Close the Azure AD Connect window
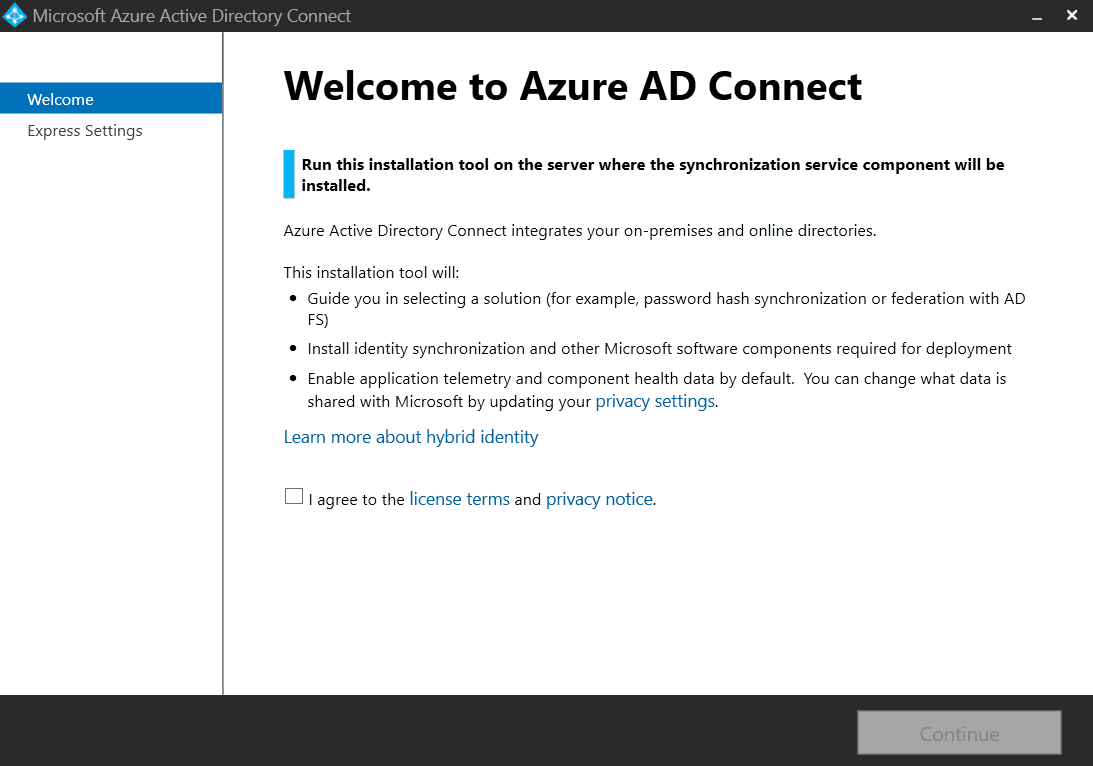The image size is (1093, 766). (x=1072, y=15)
